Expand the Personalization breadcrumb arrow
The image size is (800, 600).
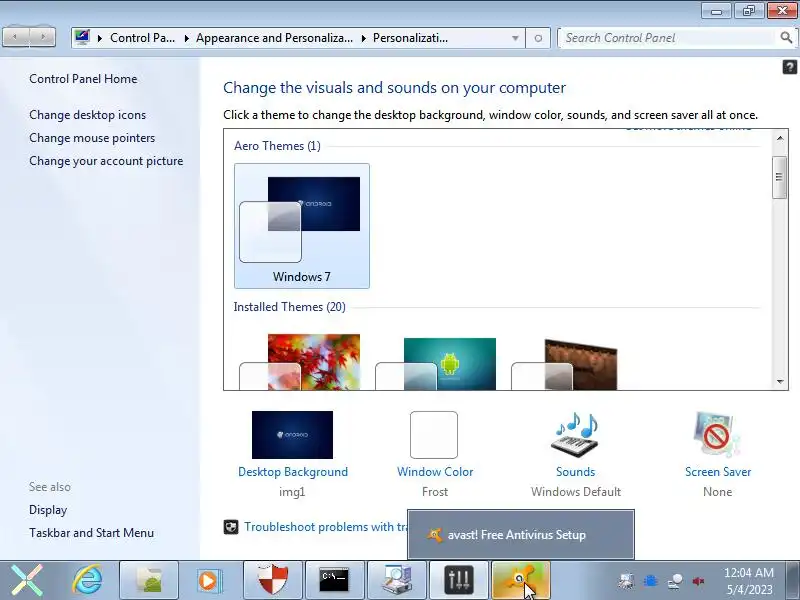point(364,38)
